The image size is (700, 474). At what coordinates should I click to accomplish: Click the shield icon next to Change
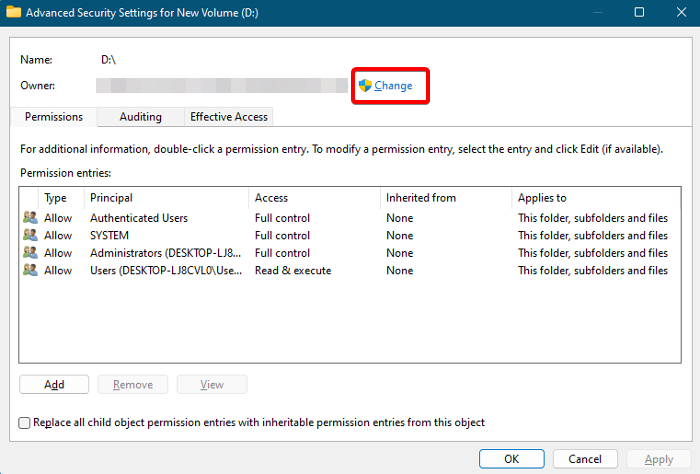(x=365, y=86)
